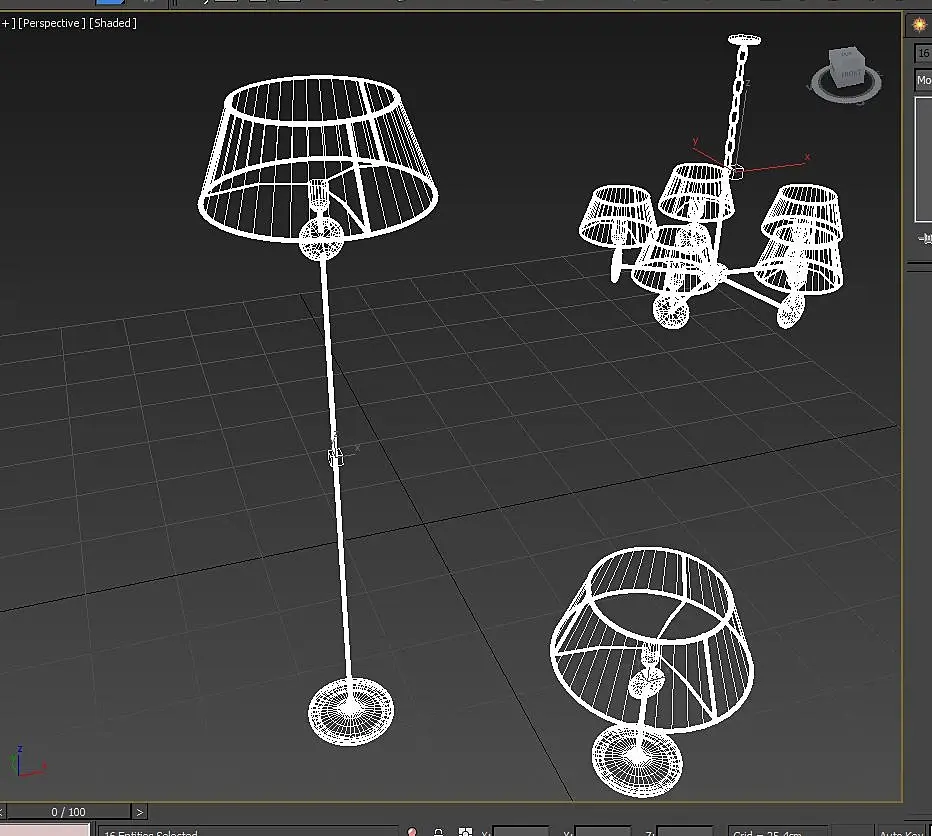Click the X coordinate input field
This screenshot has width=932, height=836.
(521, 832)
